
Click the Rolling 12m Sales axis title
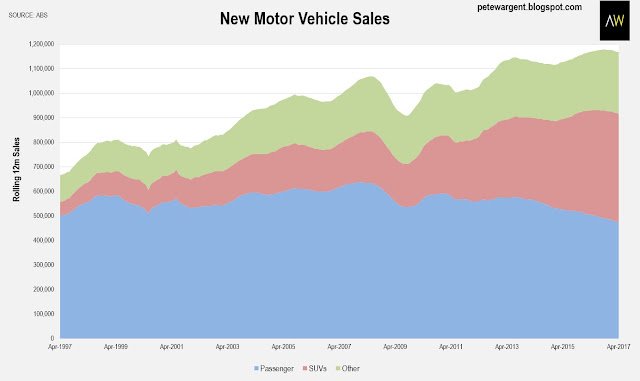coord(16,169)
